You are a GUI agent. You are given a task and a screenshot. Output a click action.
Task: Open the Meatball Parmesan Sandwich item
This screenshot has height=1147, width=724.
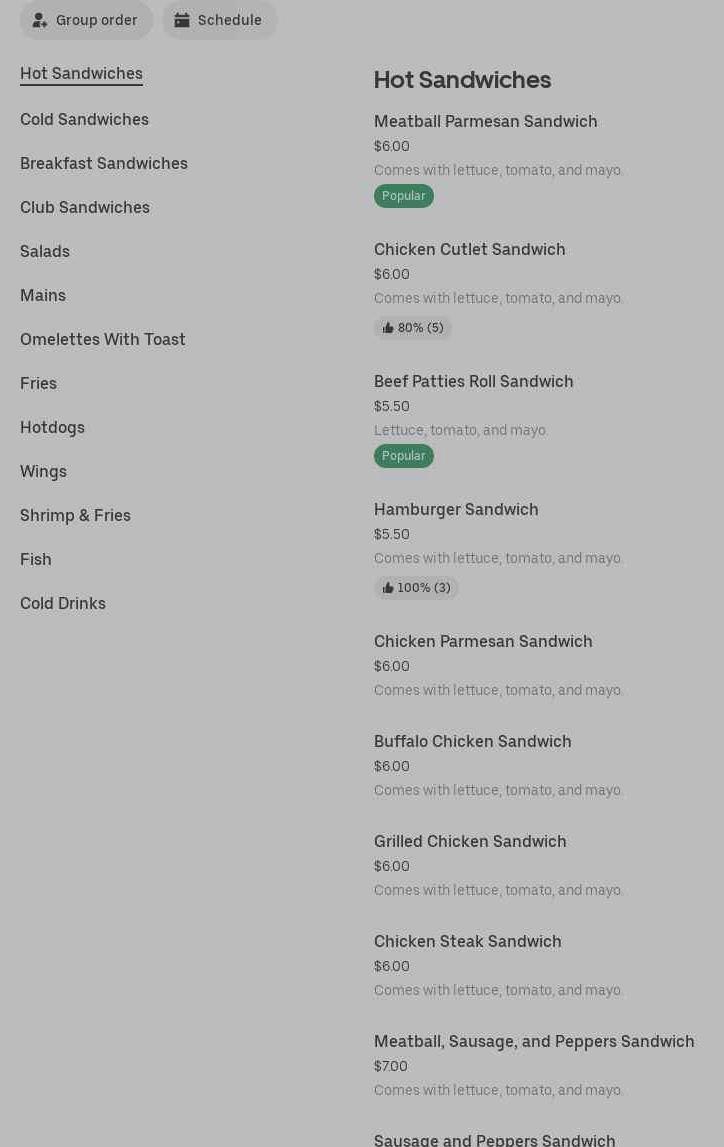tap(485, 121)
